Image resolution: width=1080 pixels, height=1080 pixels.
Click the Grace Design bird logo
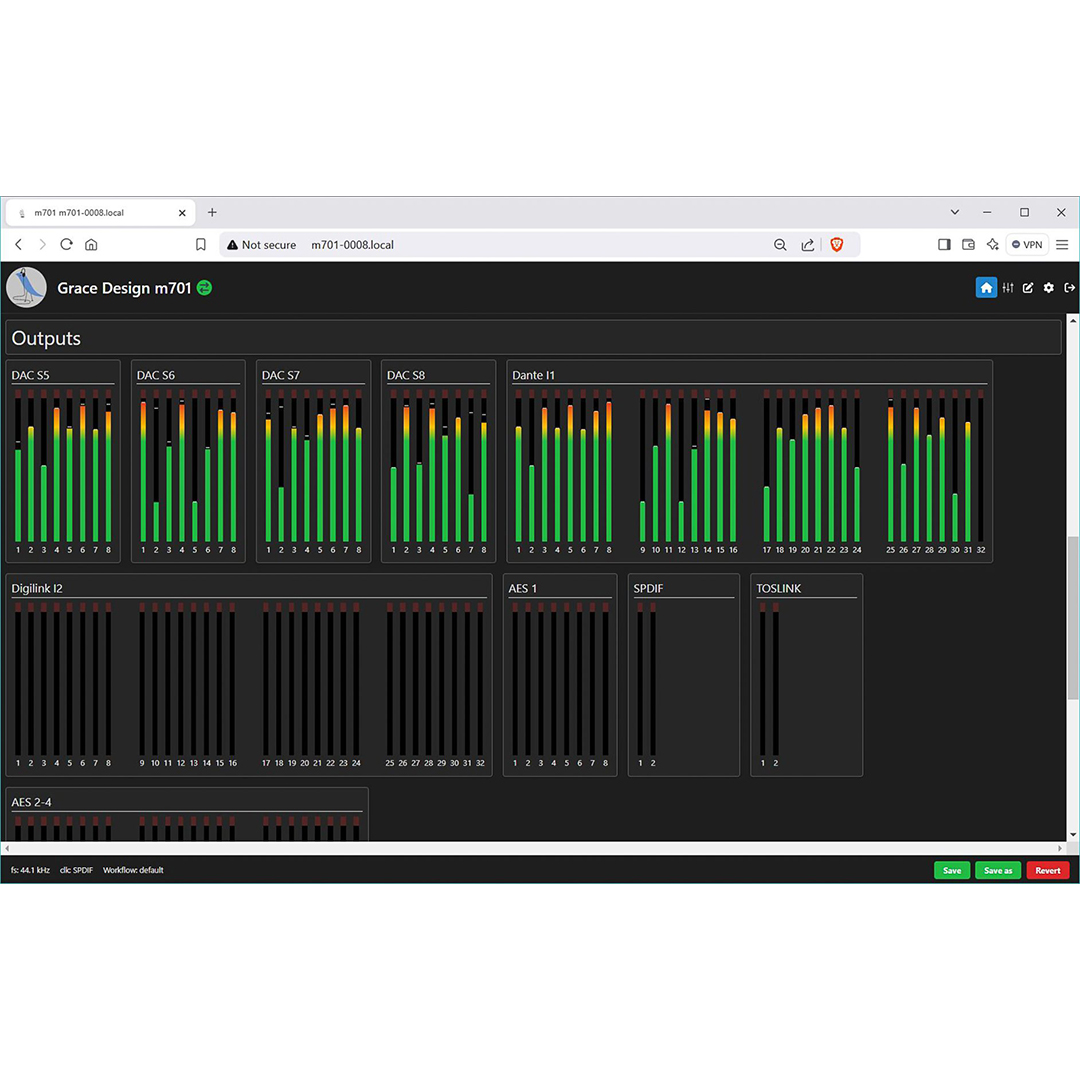(26, 288)
